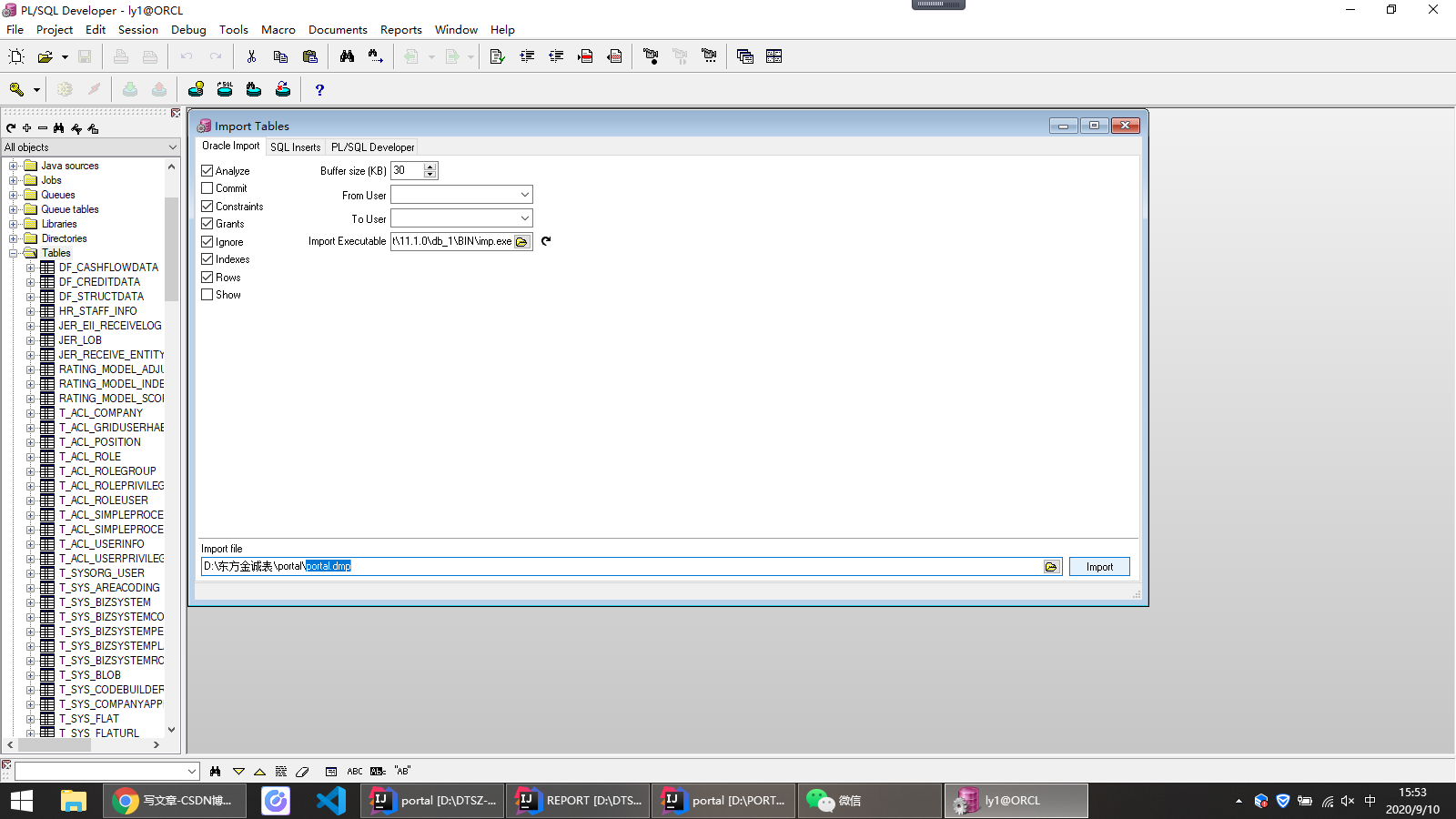Click the Copy icon on the toolbar
The width and height of the screenshot is (1456, 819).
[280, 56]
